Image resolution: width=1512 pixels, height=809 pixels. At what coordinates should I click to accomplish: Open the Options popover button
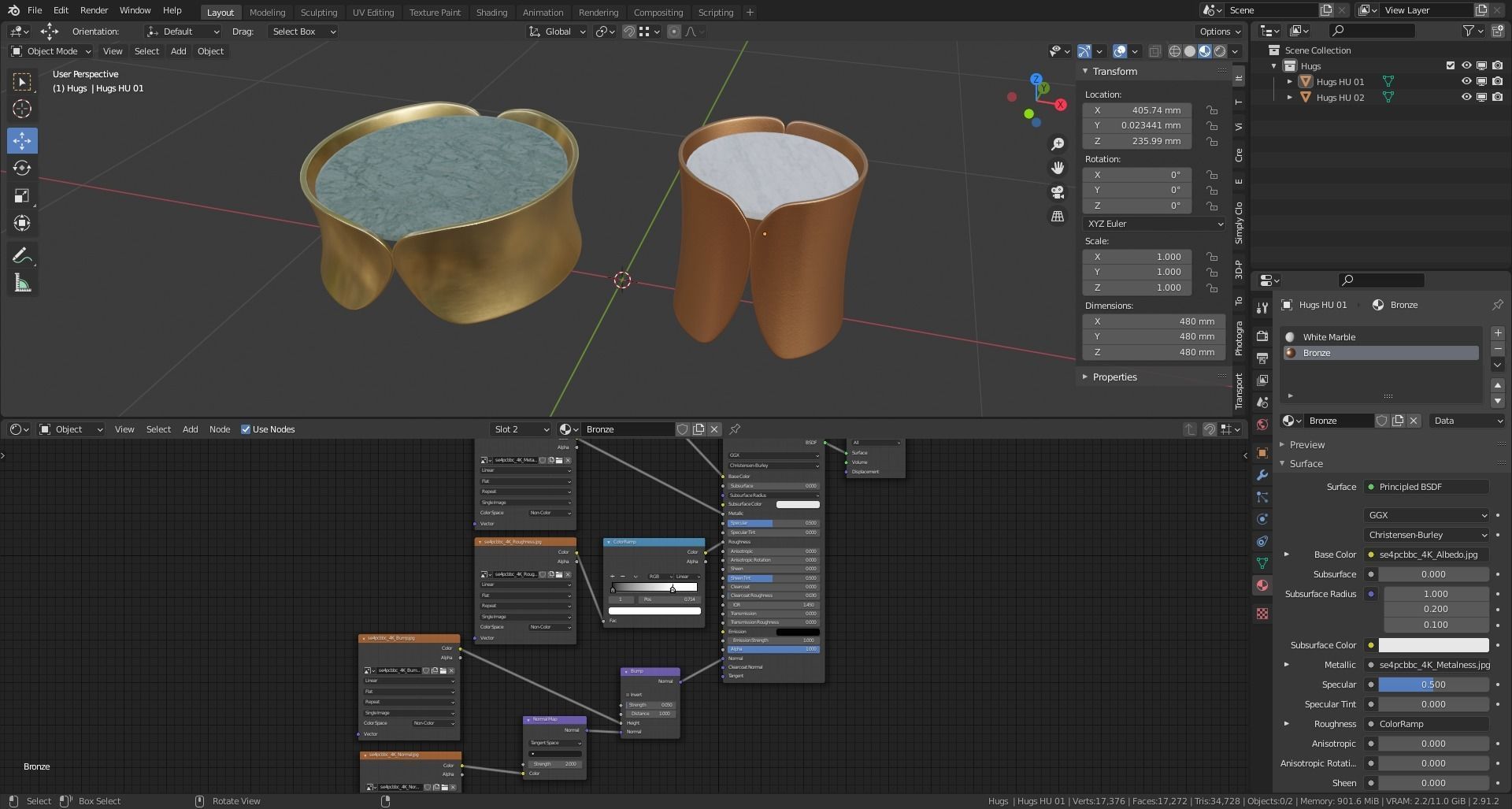pos(1220,32)
